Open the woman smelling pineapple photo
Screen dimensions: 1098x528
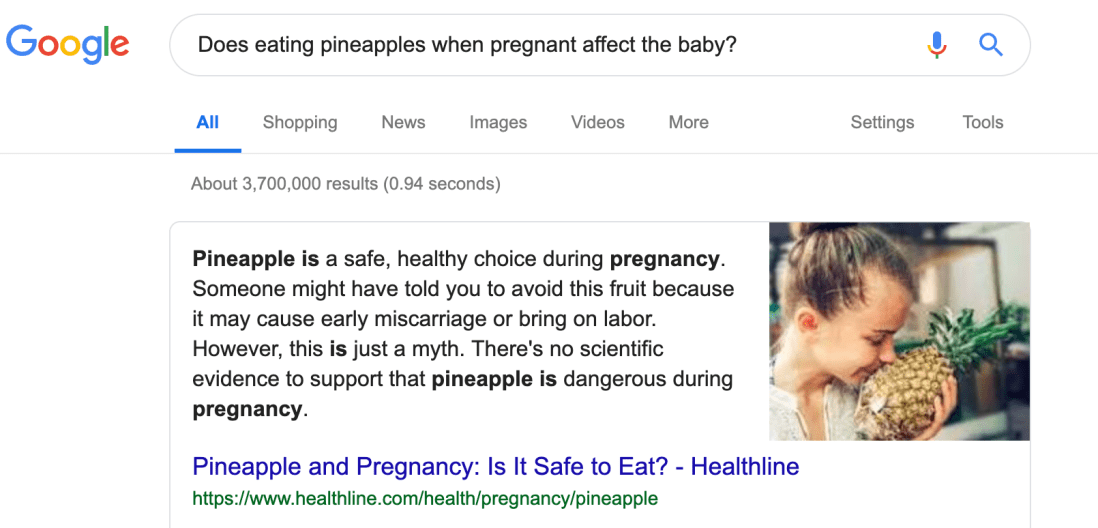click(x=899, y=331)
